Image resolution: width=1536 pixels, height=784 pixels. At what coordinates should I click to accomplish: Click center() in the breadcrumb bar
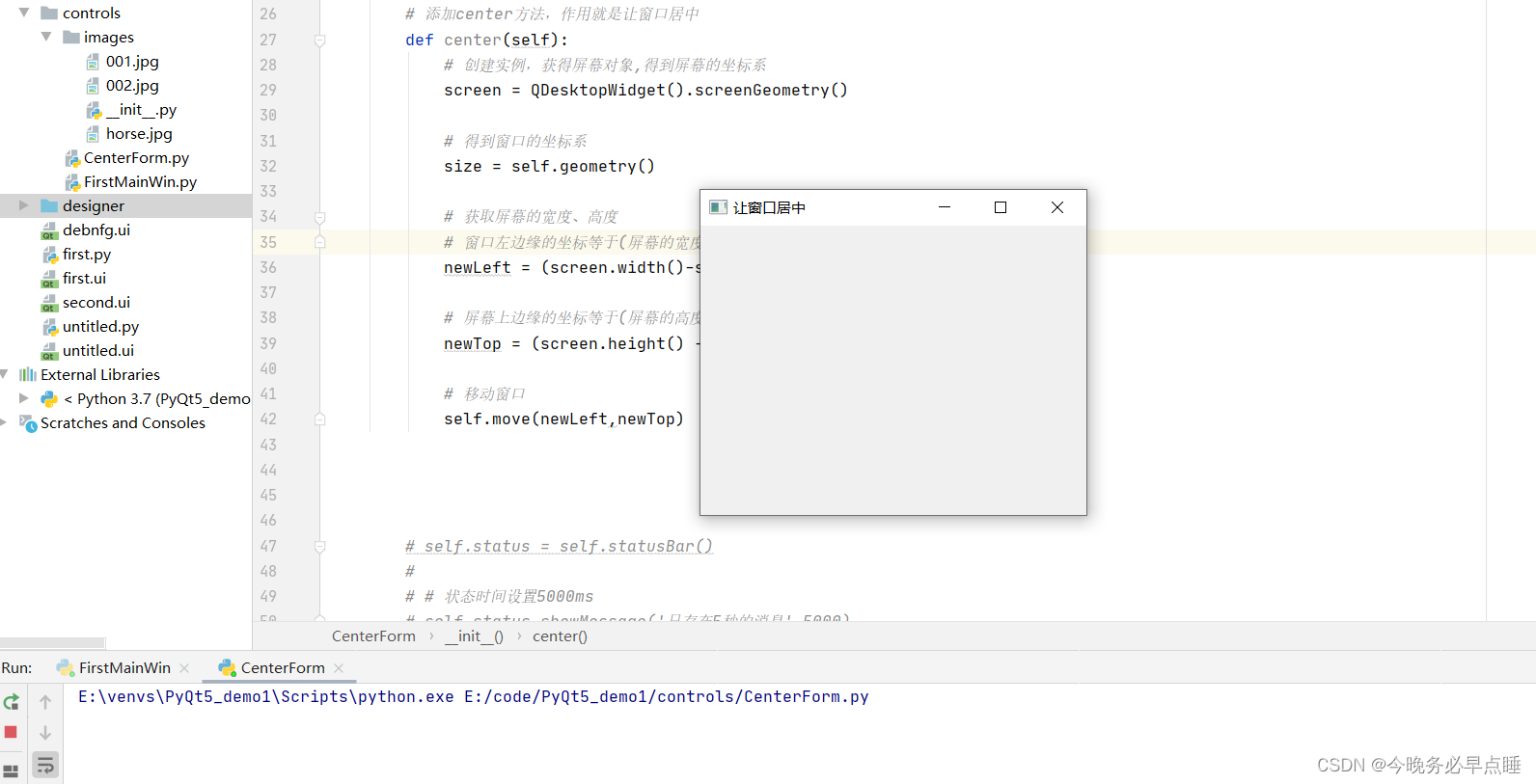click(560, 636)
